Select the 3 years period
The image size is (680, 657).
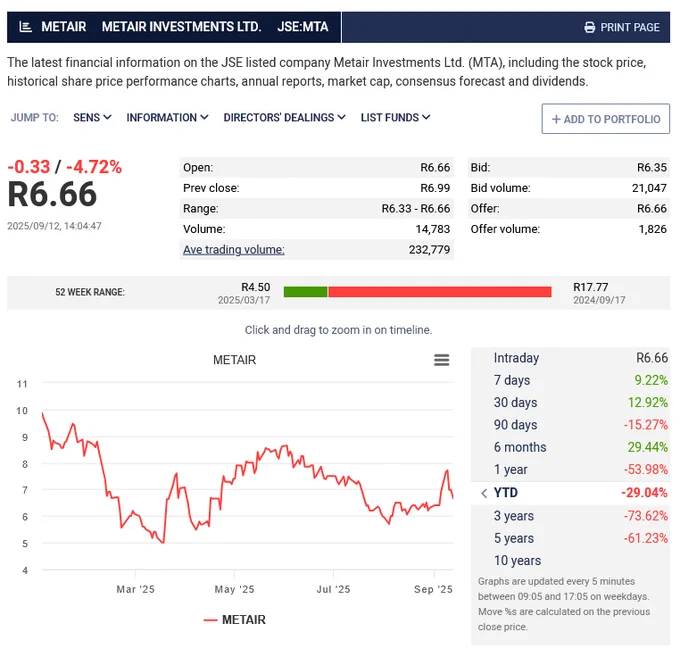point(570,516)
